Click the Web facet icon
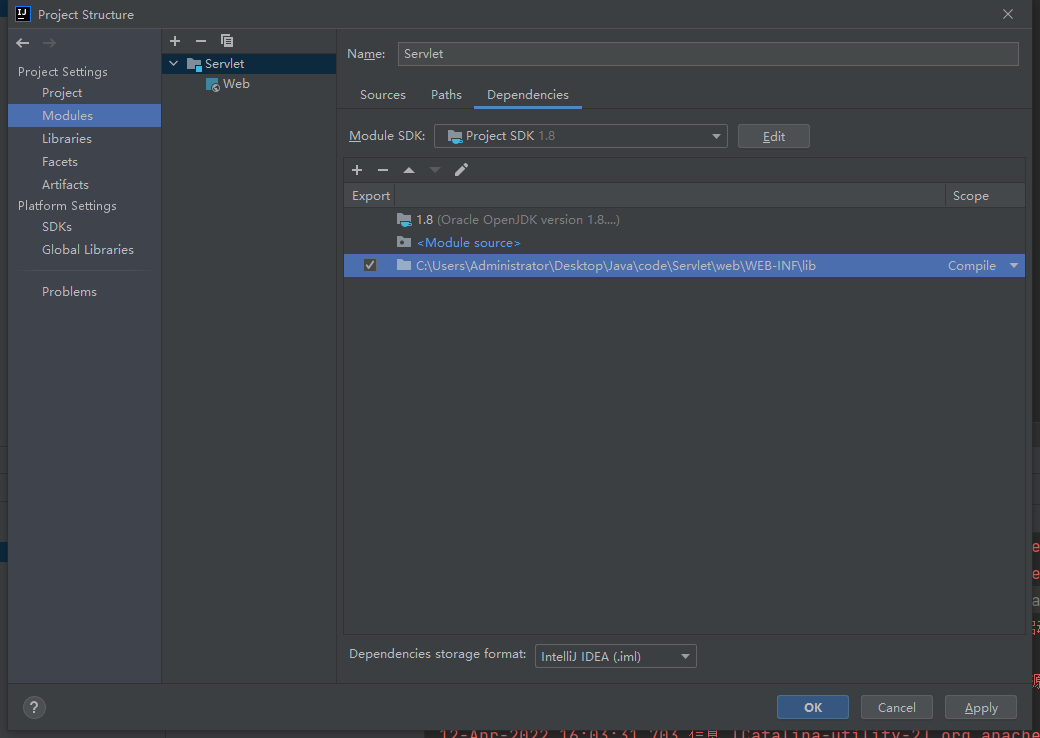This screenshot has height=738, width=1040. tap(212, 84)
